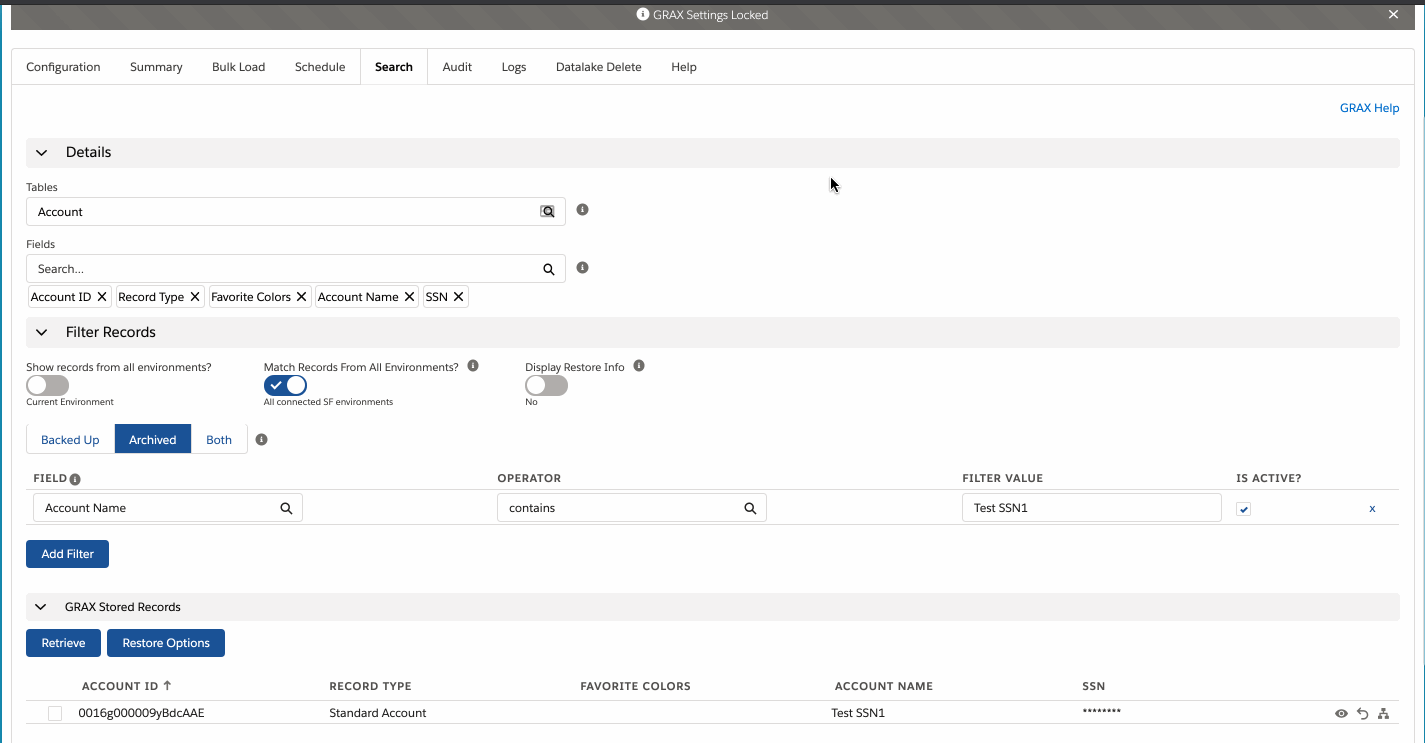Screen dimensions: 1425x743
Task: Select the Both option
Action: point(219,440)
